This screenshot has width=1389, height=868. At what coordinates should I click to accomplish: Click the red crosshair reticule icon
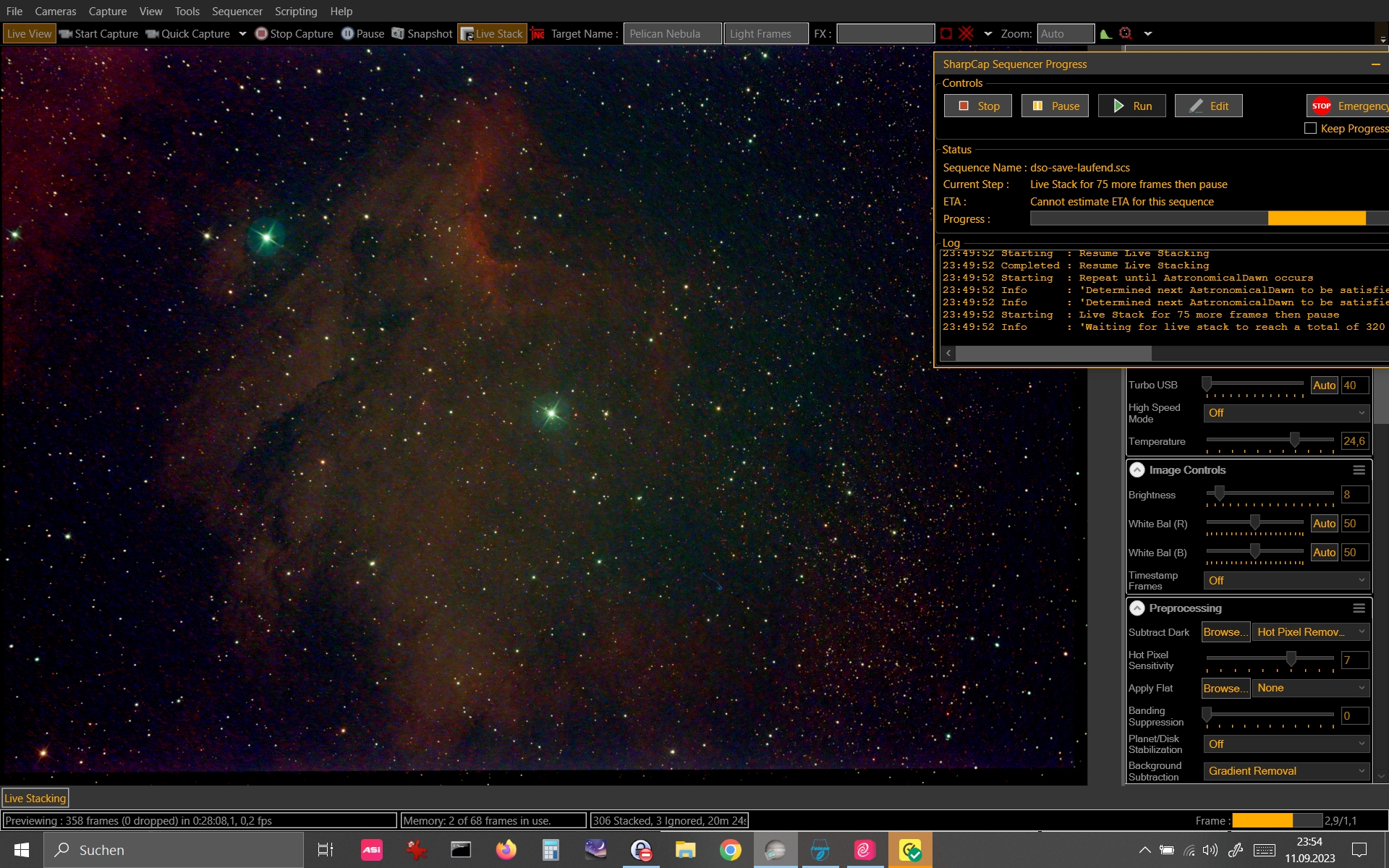[967, 33]
